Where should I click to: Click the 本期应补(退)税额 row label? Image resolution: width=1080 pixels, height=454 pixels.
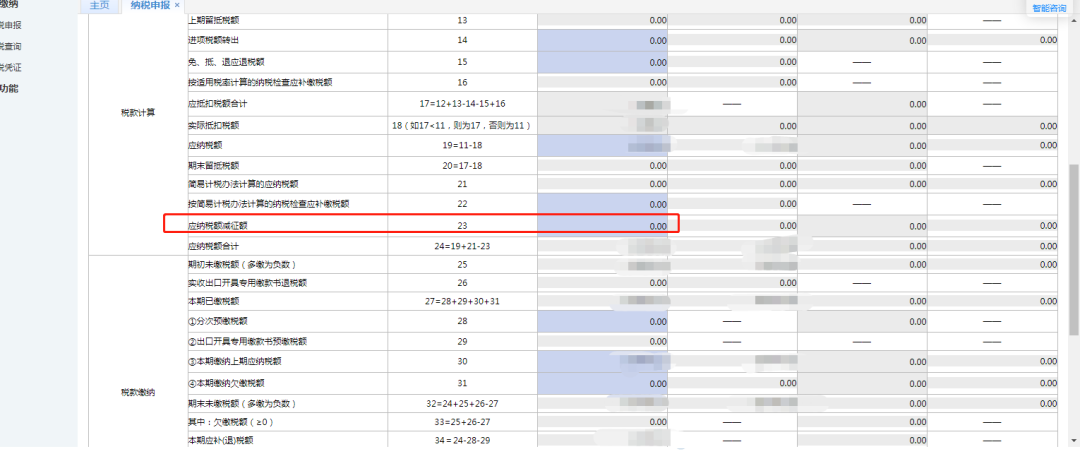pyautogui.click(x=222, y=440)
